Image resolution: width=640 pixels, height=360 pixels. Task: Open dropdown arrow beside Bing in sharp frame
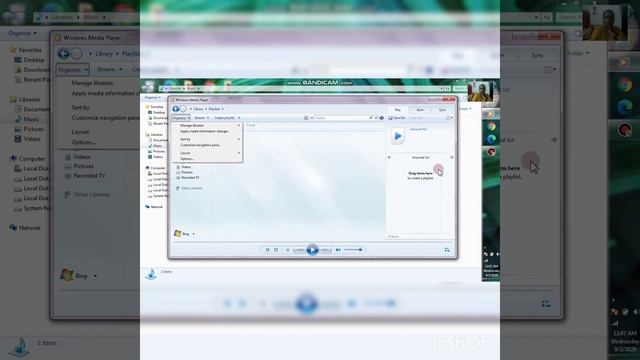click(193, 234)
